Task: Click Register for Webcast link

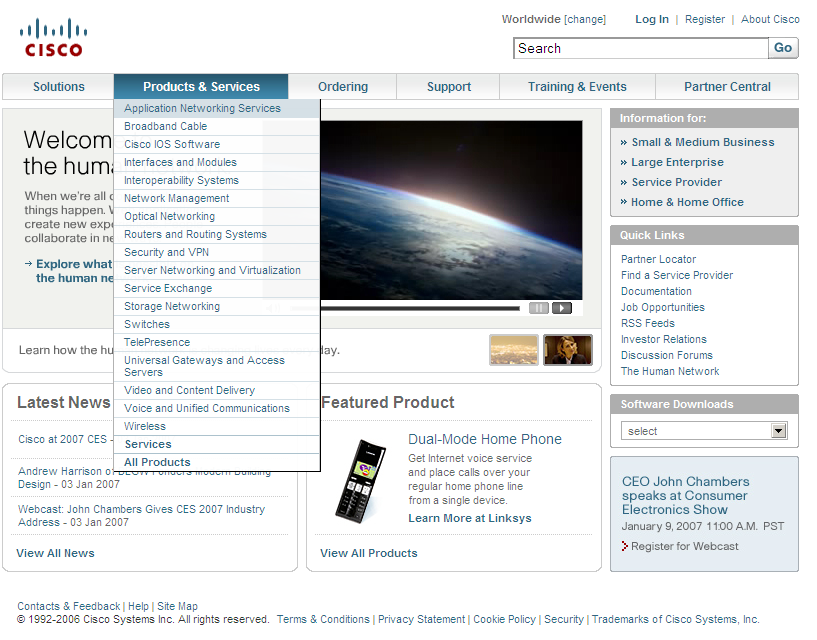Action: (684, 546)
